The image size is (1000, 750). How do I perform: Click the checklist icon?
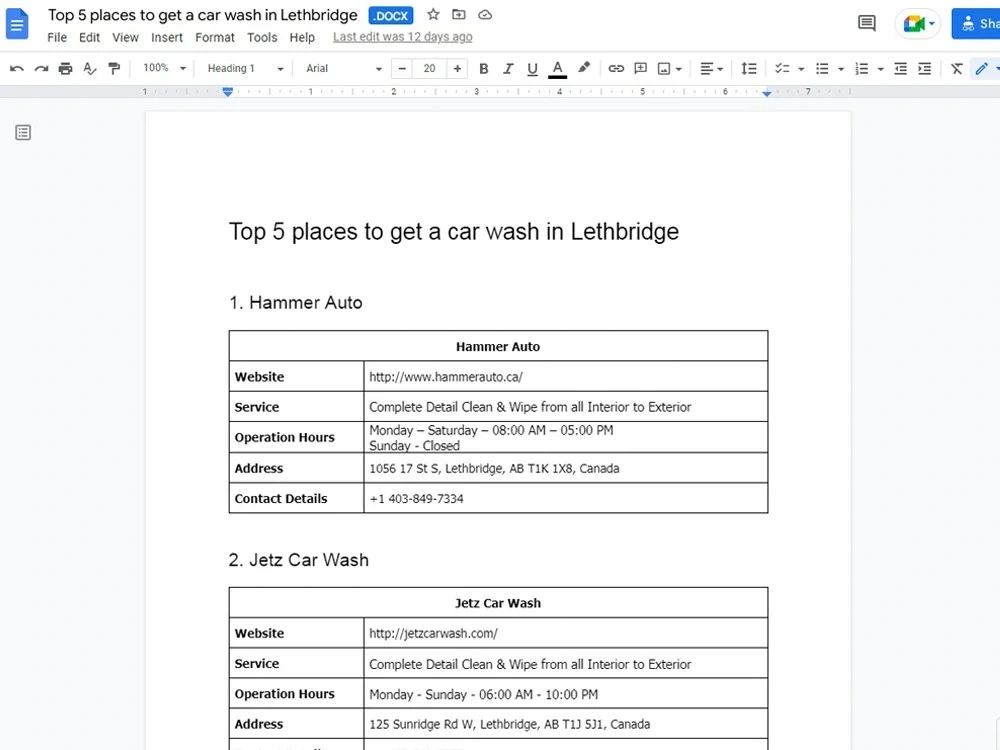click(783, 68)
